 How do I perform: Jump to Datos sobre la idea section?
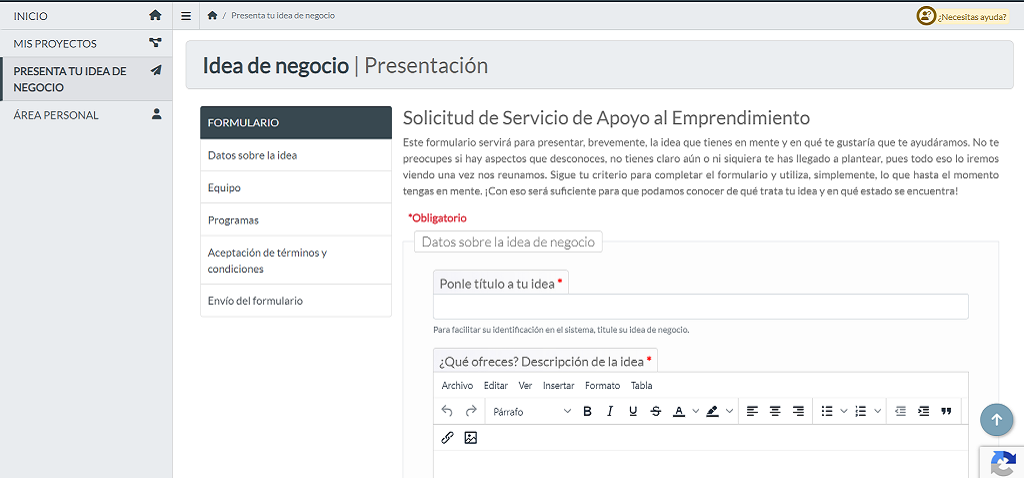coord(296,155)
